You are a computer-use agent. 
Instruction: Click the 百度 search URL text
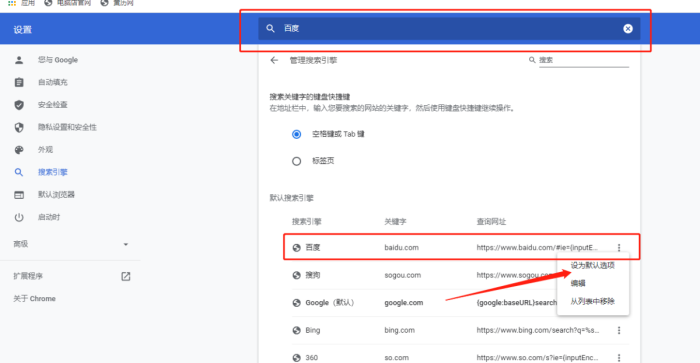pos(537,247)
